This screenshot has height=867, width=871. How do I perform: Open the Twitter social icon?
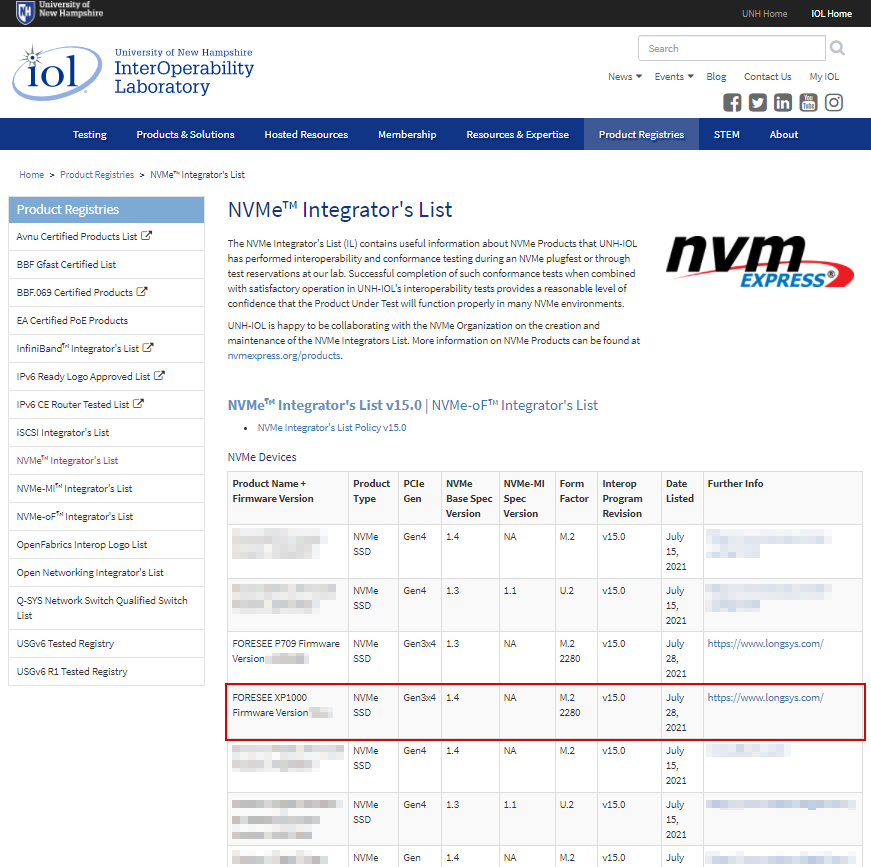pyautogui.click(x=758, y=102)
